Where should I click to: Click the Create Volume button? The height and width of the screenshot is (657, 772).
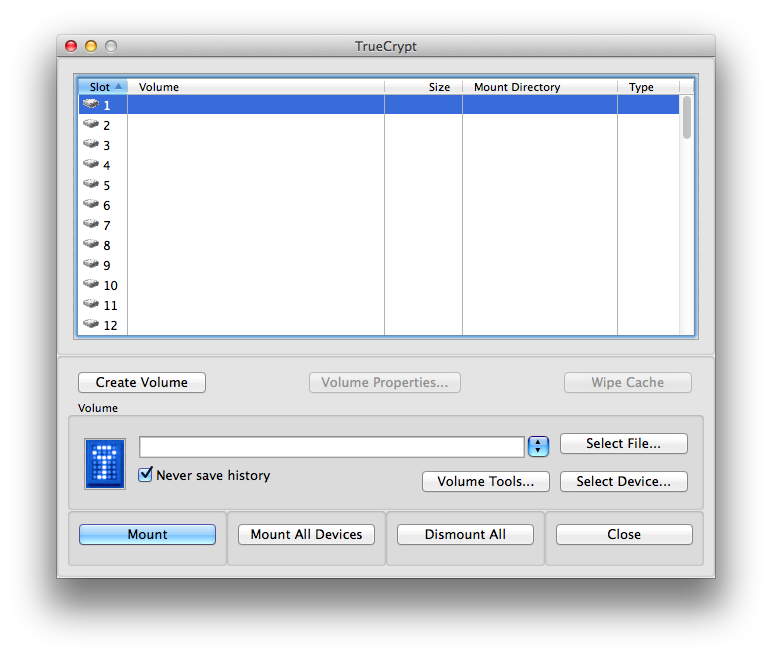(x=142, y=383)
